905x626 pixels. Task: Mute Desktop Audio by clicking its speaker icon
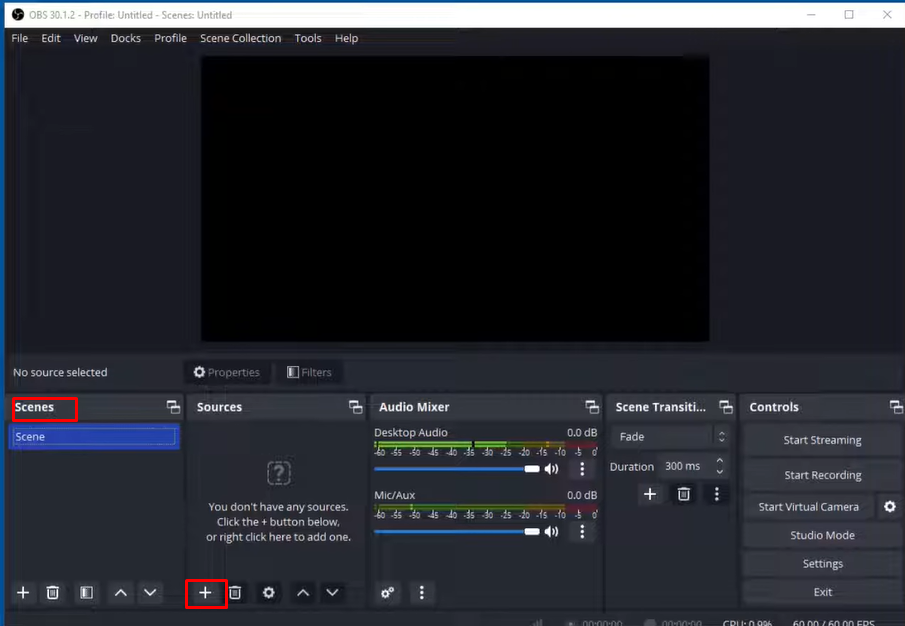[551, 468]
